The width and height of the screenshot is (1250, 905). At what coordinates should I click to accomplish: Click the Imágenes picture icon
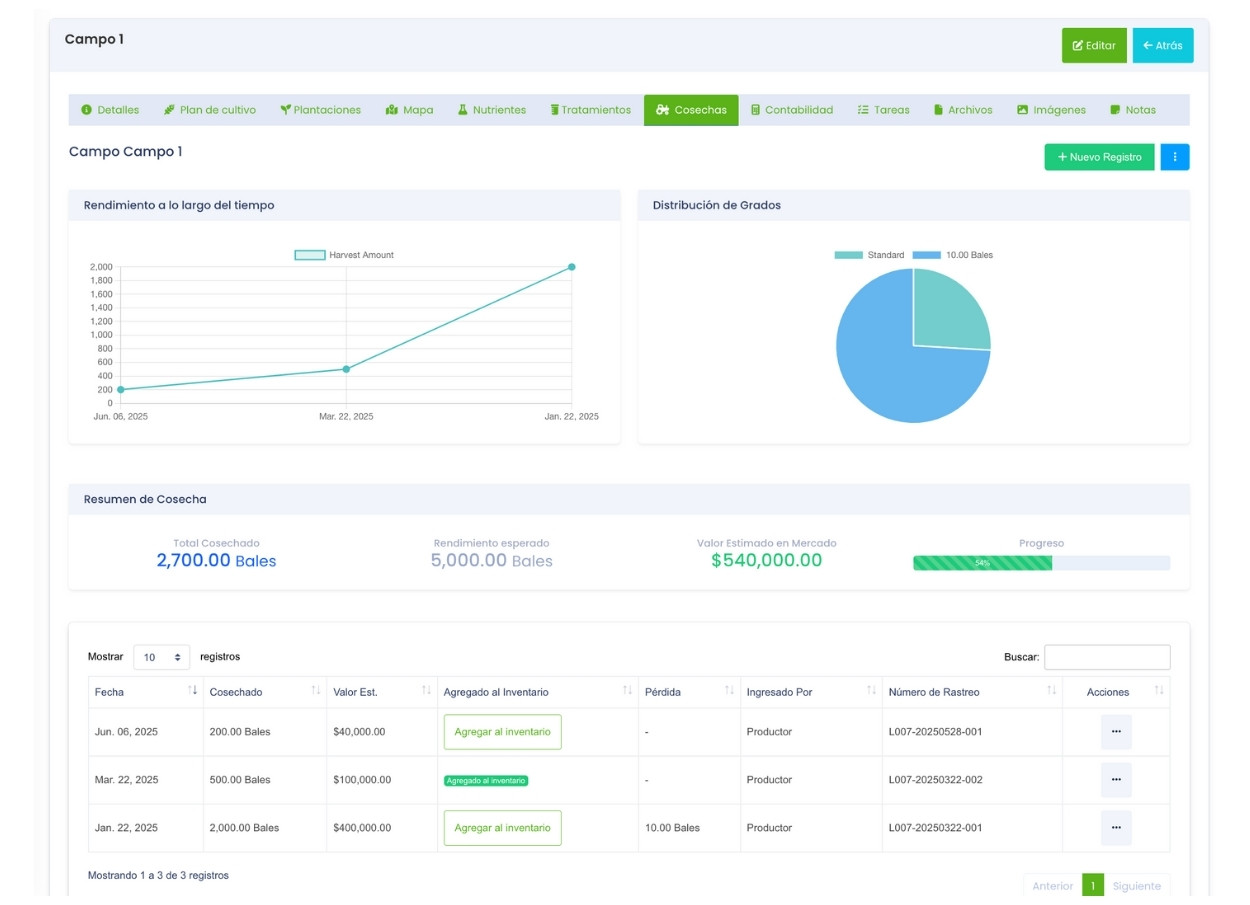1022,110
